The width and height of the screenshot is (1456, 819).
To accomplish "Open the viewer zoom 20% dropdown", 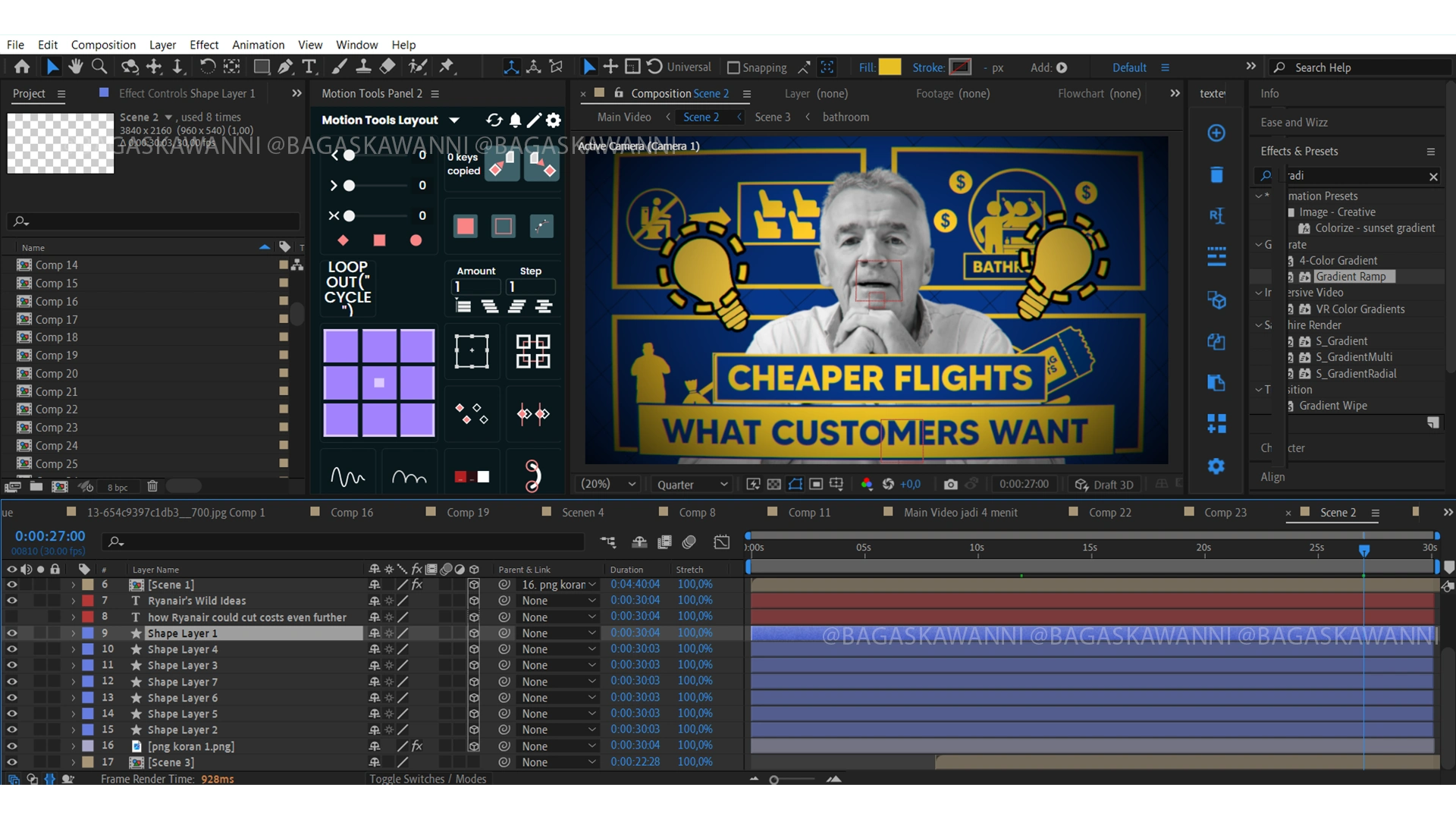I will coord(609,484).
